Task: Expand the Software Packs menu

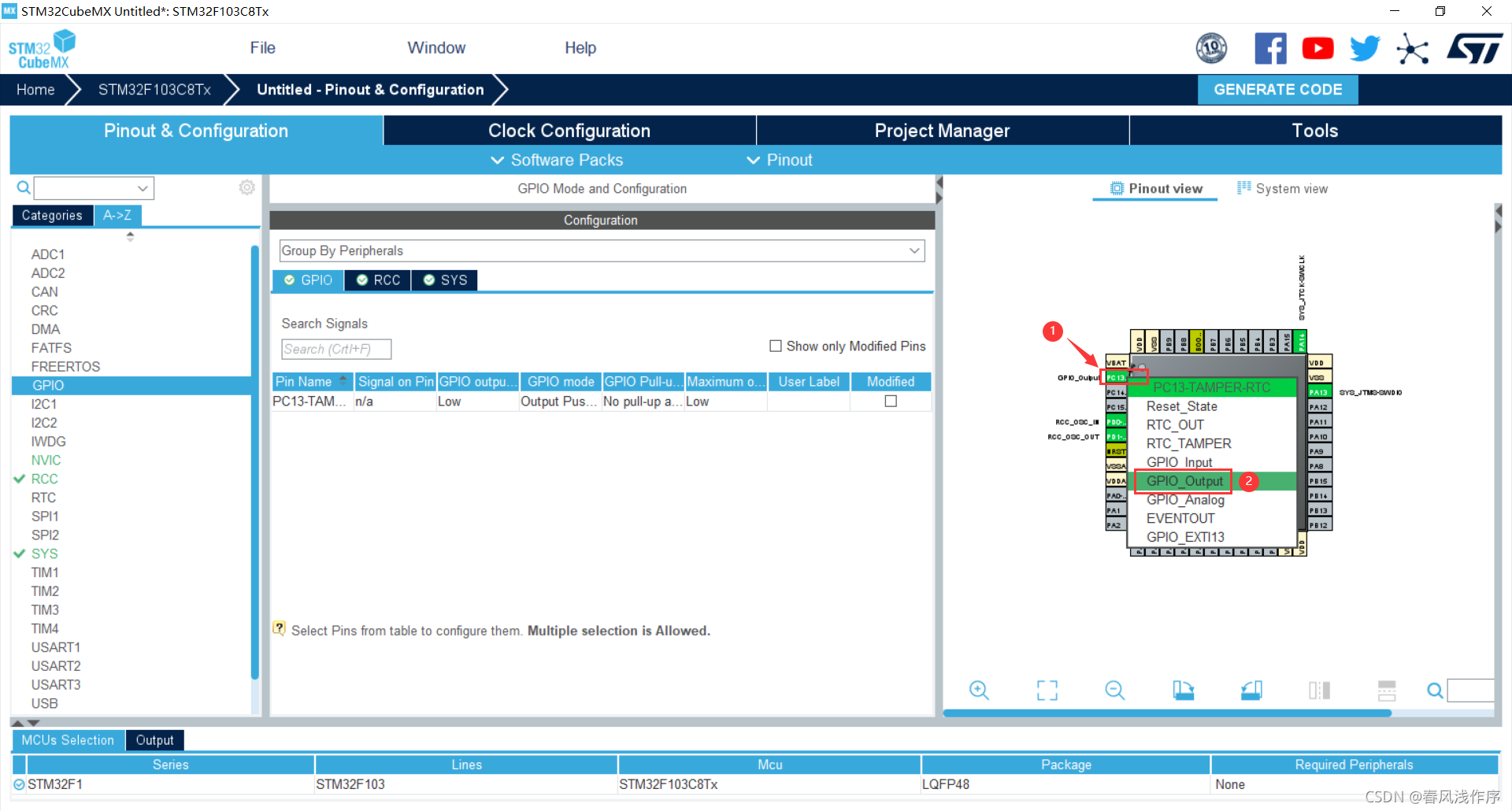Action: 556,160
